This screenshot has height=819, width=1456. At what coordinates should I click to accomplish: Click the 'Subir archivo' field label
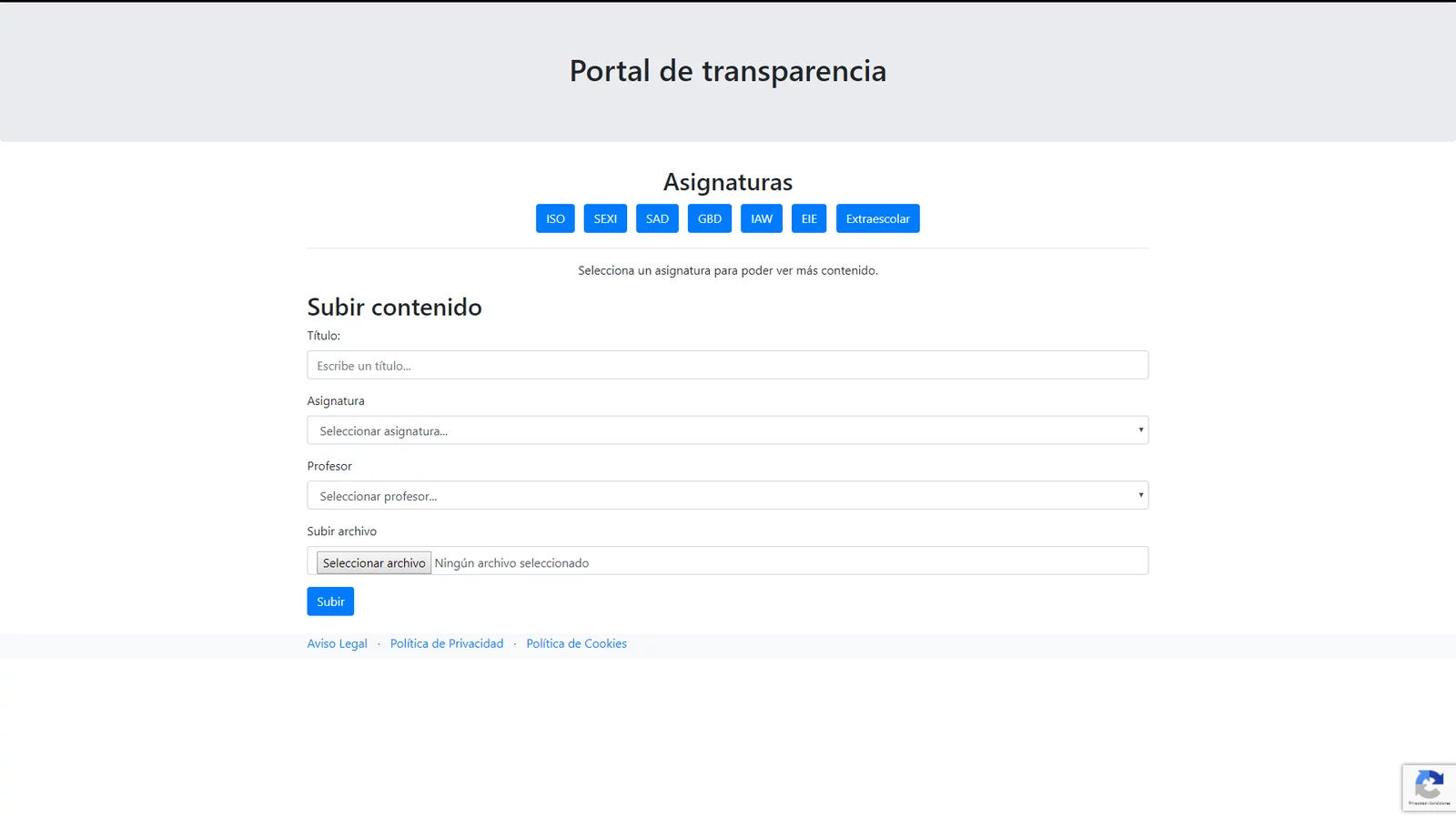341,531
